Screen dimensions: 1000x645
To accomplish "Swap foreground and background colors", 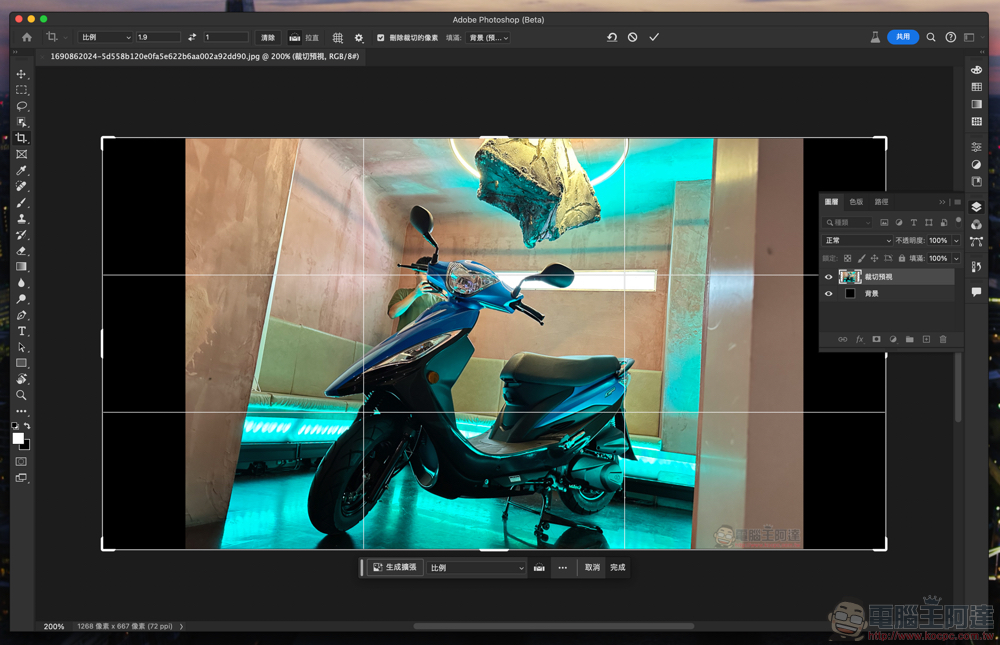I will (x=27, y=426).
